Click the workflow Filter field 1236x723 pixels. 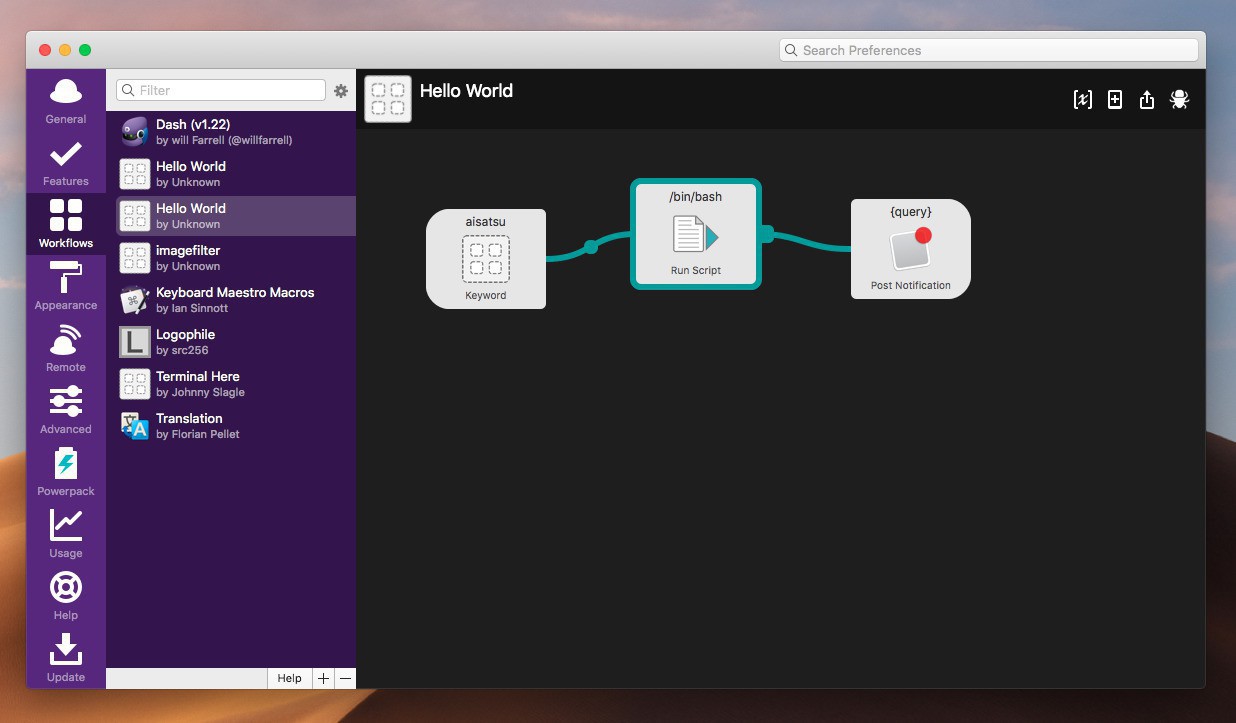pos(222,90)
